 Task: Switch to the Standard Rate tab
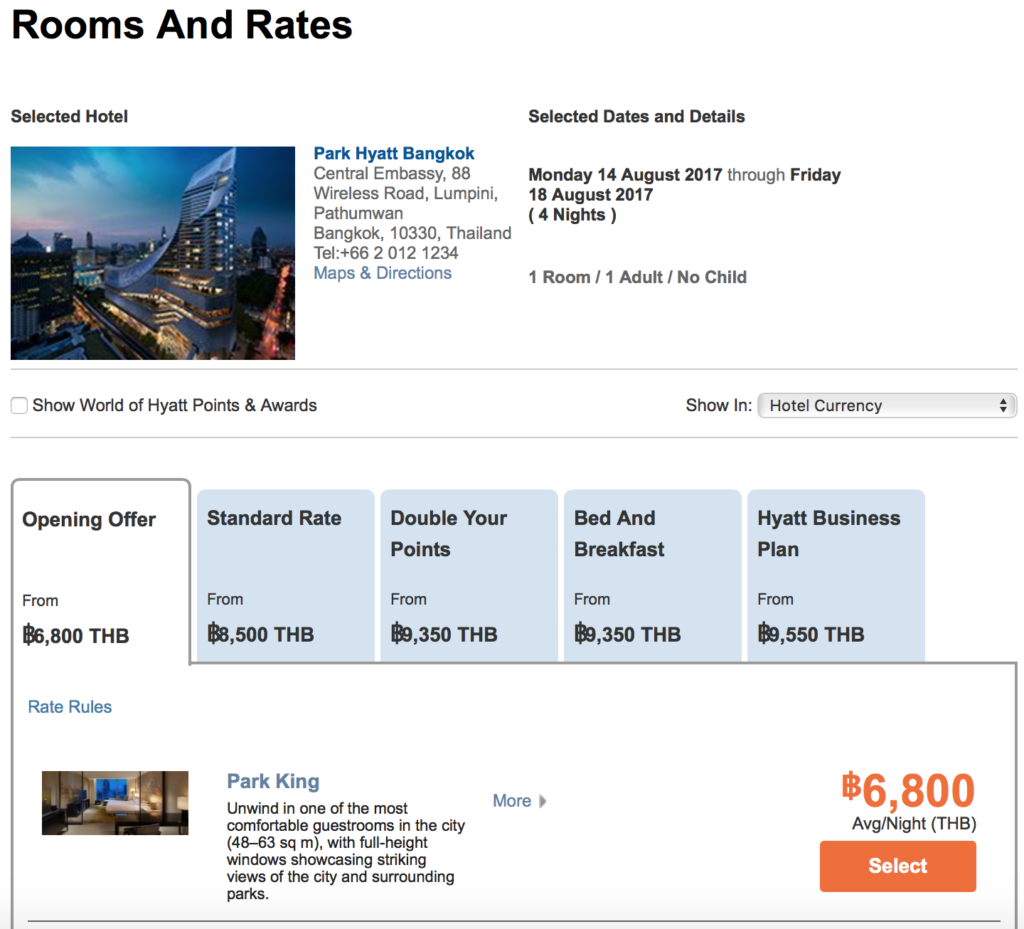285,570
